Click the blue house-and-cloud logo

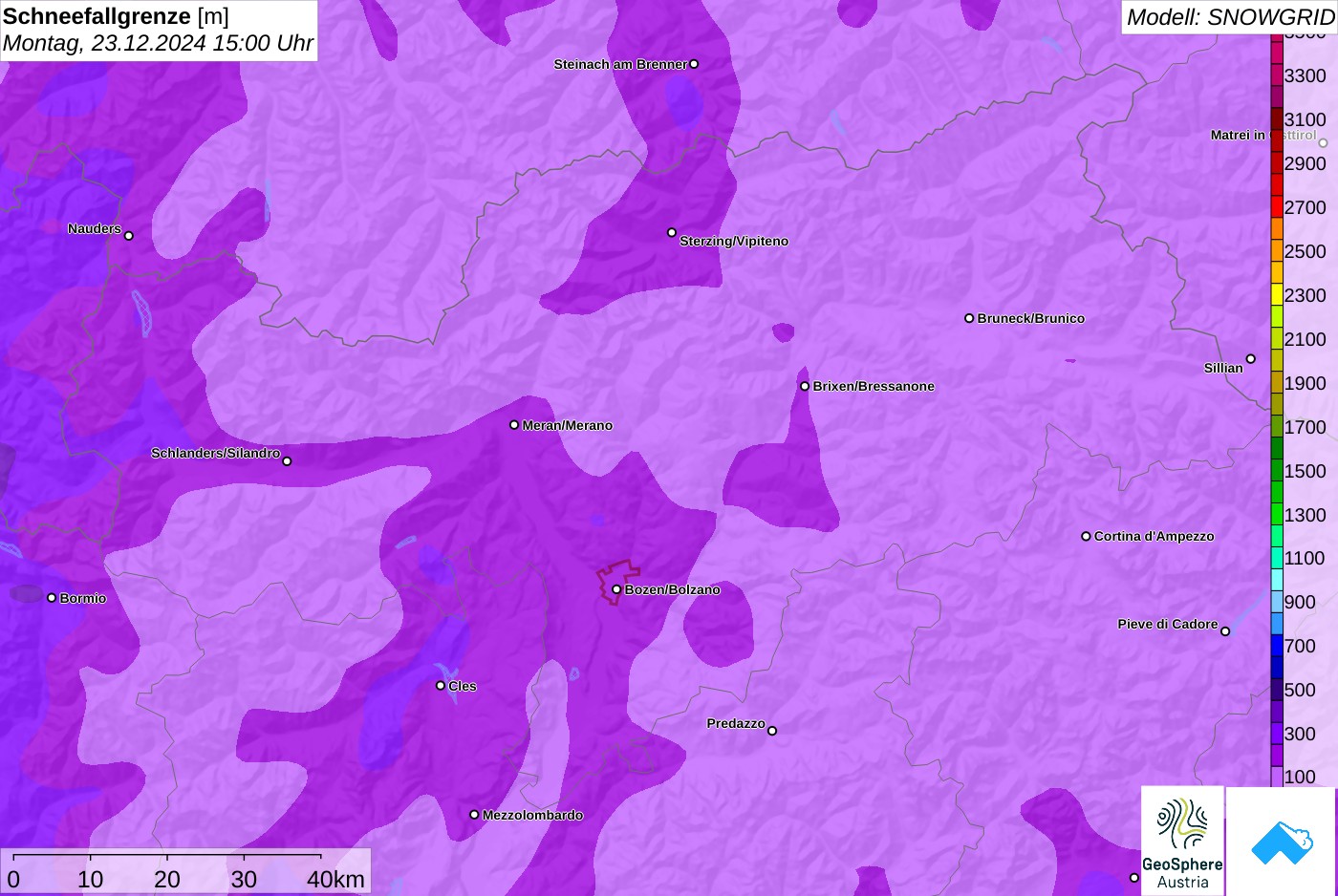1282,842
